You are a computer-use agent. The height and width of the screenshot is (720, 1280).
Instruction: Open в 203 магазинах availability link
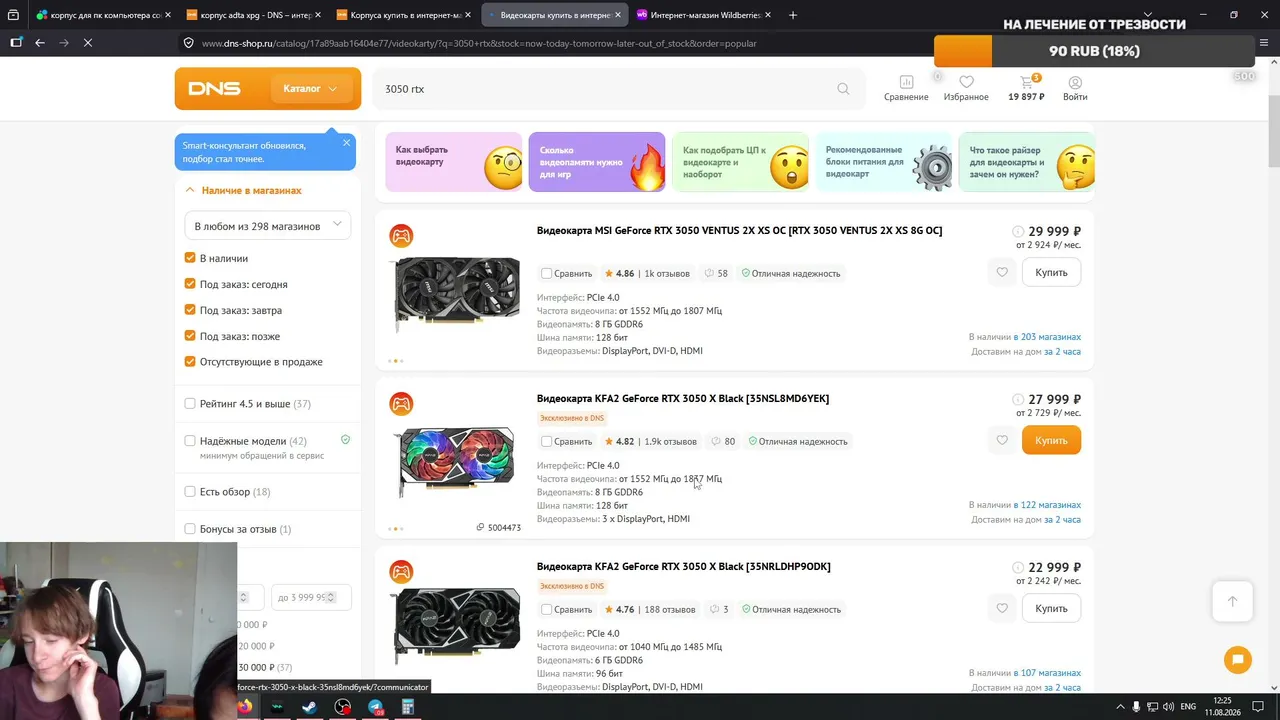[1047, 337]
